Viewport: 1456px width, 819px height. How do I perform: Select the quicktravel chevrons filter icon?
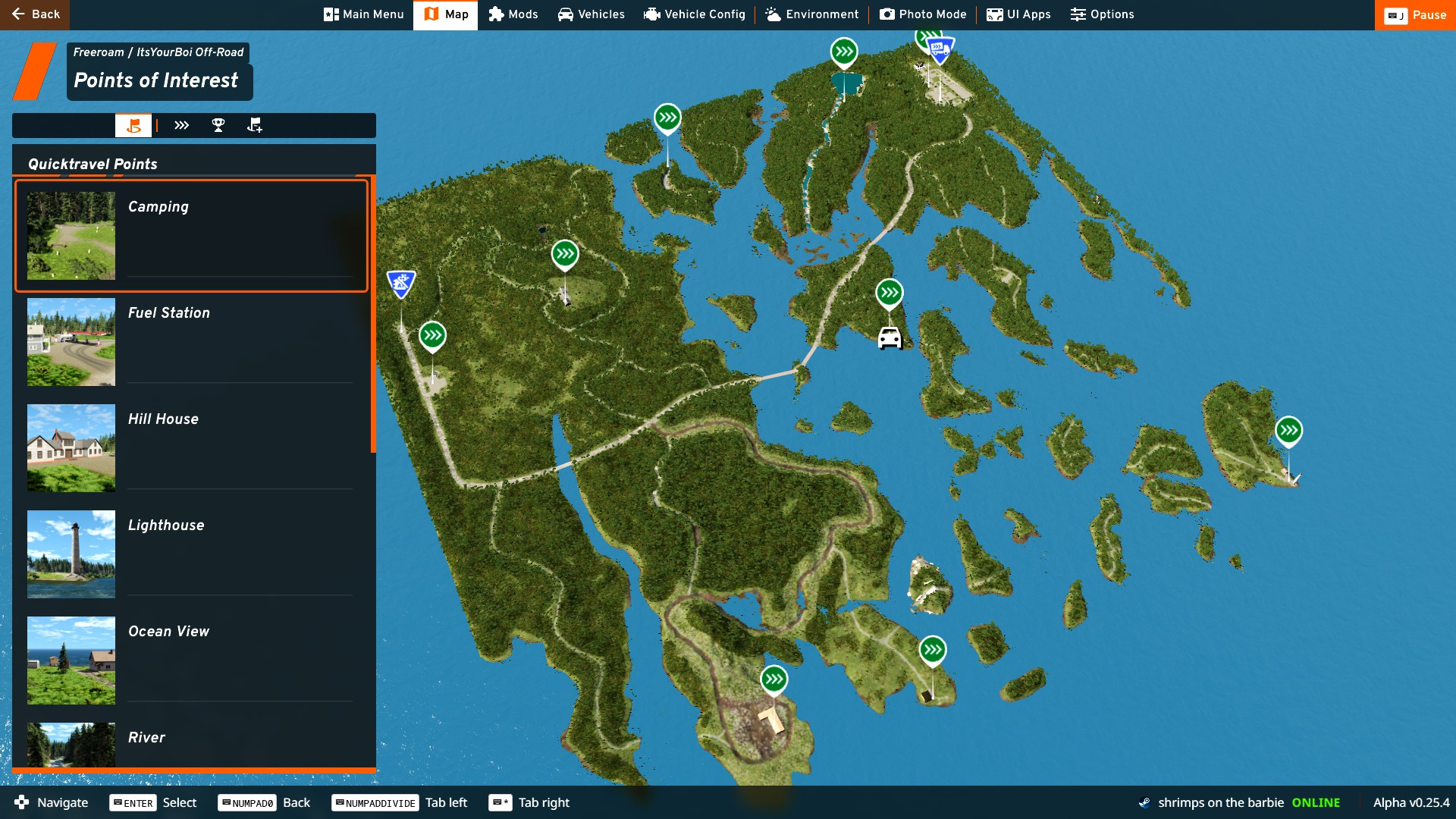click(181, 125)
